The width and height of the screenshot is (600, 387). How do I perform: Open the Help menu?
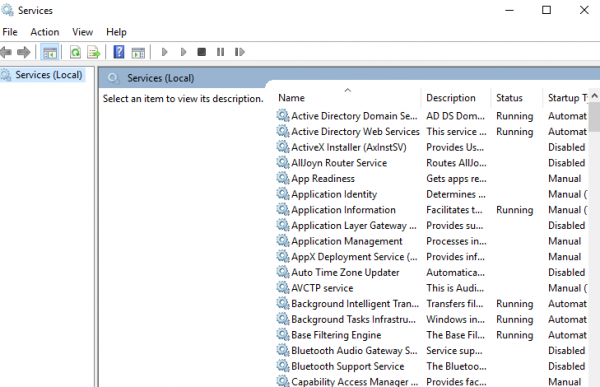(x=116, y=32)
